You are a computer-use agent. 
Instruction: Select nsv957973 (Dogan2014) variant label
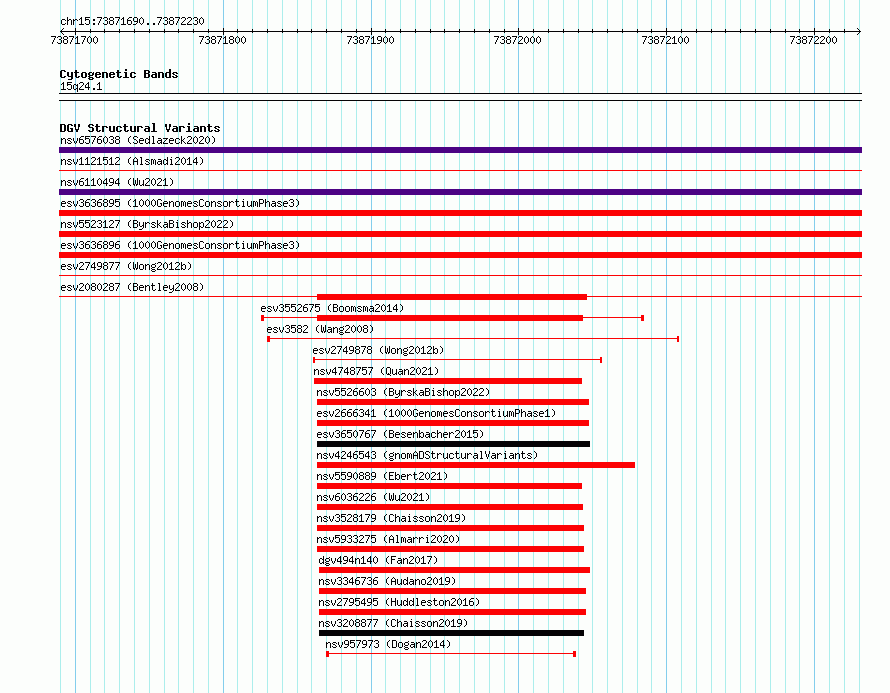(x=388, y=644)
